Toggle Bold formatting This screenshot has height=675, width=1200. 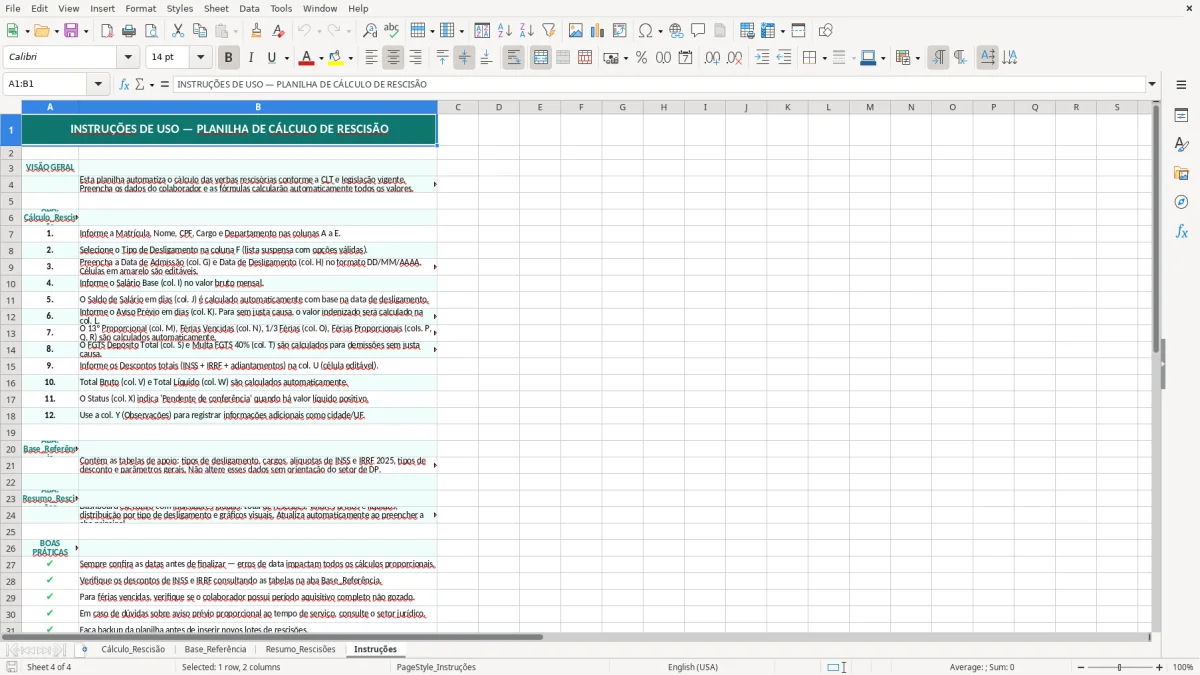pos(229,58)
